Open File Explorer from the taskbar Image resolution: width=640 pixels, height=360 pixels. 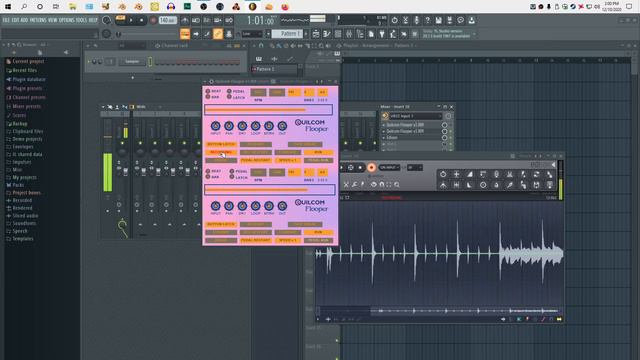72,7
